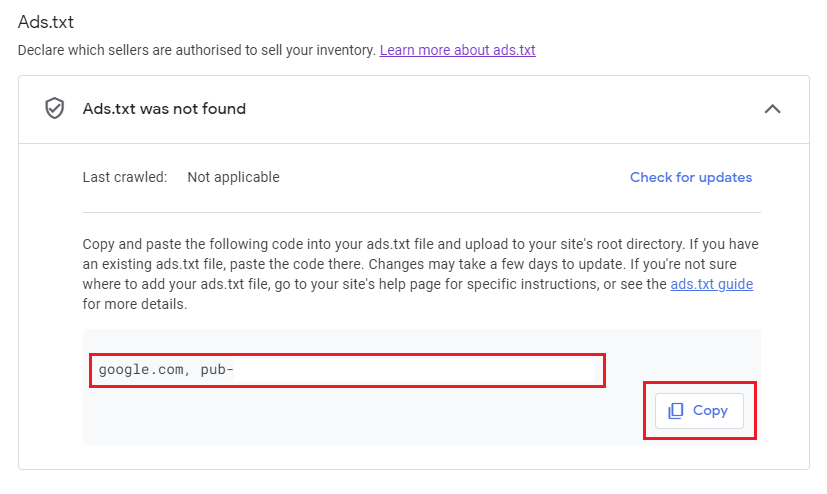
Task: Click the 'Ads.txt was not found' title
Action: point(164,109)
